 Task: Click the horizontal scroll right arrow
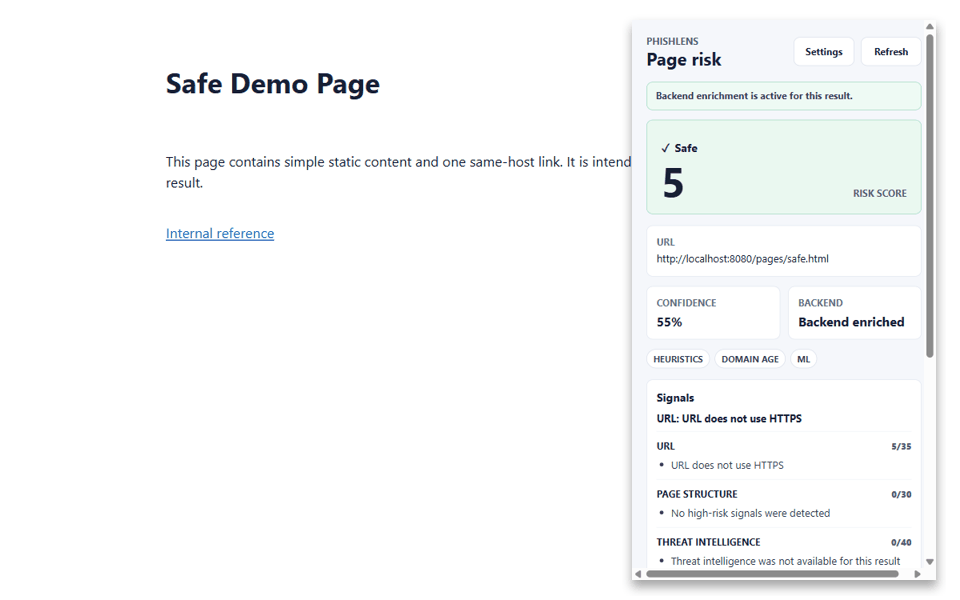pyautogui.click(x=917, y=574)
